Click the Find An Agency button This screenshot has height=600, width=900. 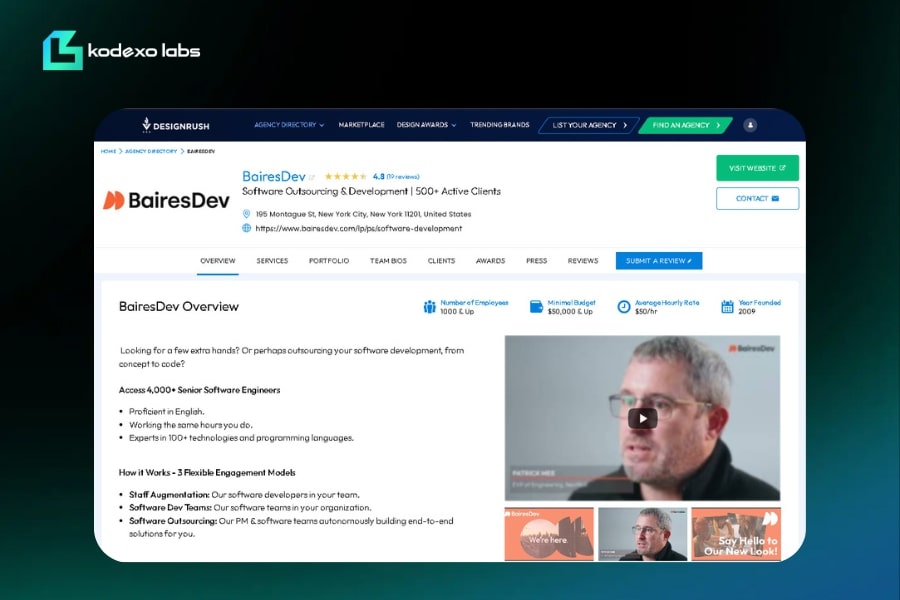685,125
